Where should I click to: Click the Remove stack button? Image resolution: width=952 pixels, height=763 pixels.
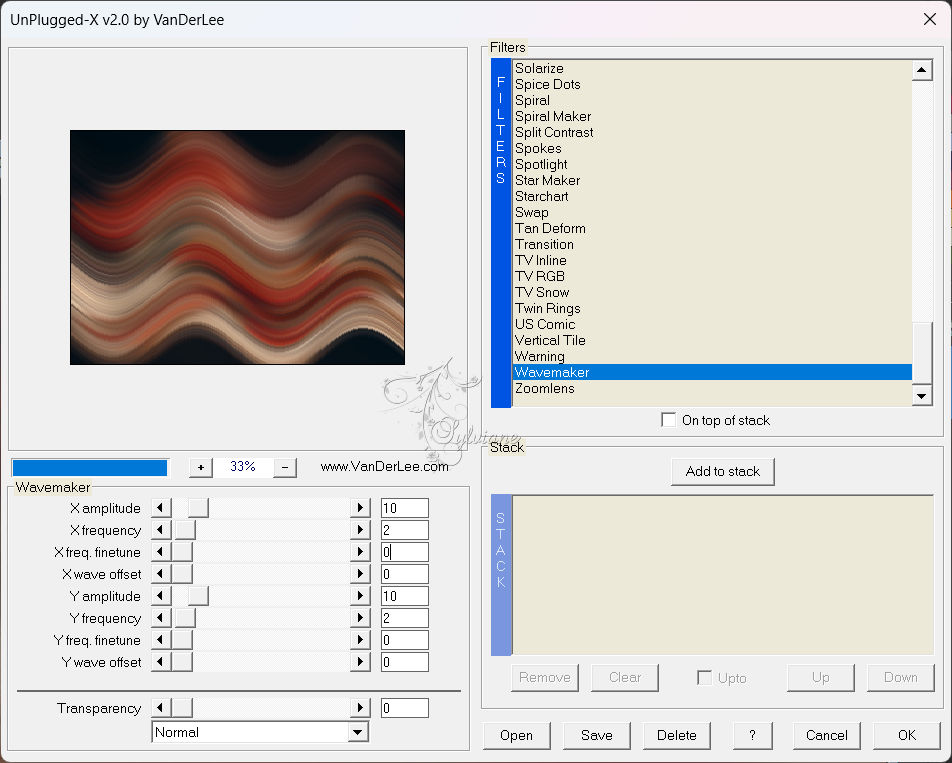545,677
